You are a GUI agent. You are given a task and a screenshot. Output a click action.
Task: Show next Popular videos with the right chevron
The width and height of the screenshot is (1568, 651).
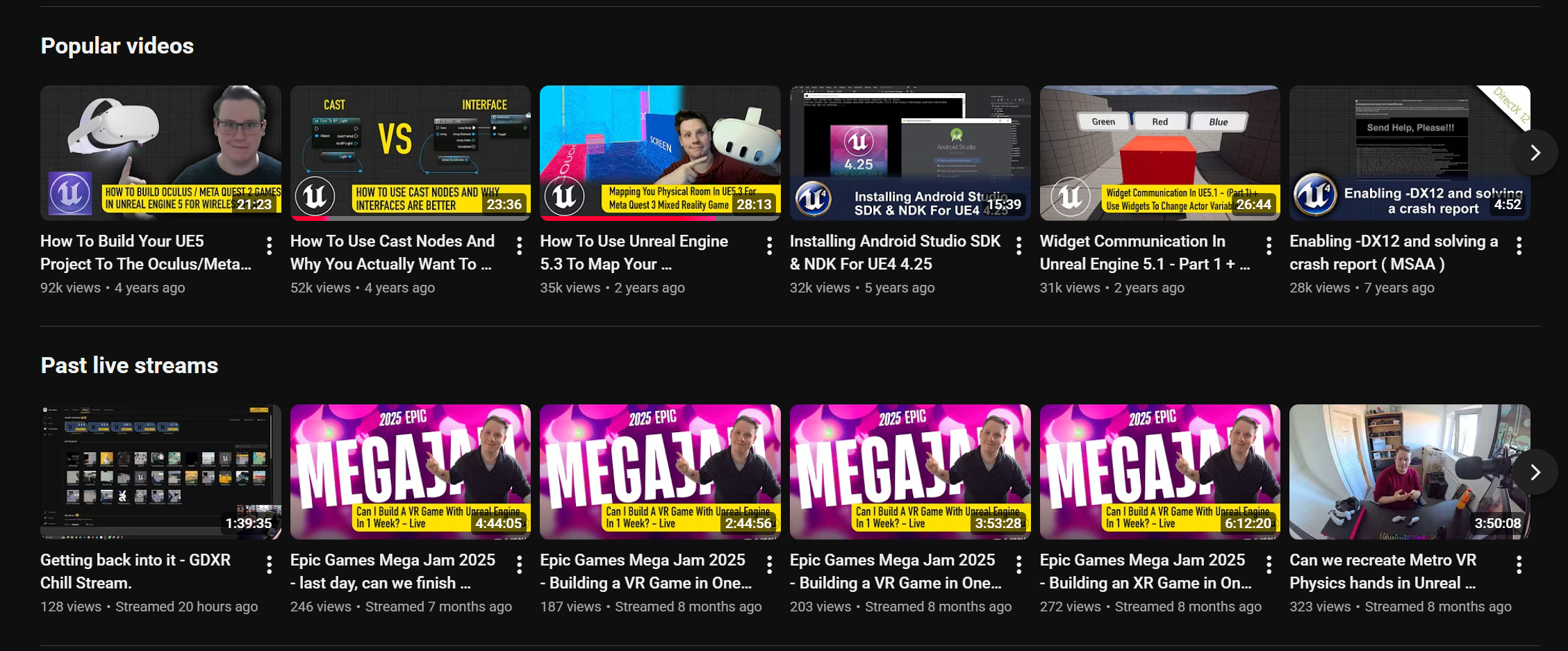[1535, 153]
